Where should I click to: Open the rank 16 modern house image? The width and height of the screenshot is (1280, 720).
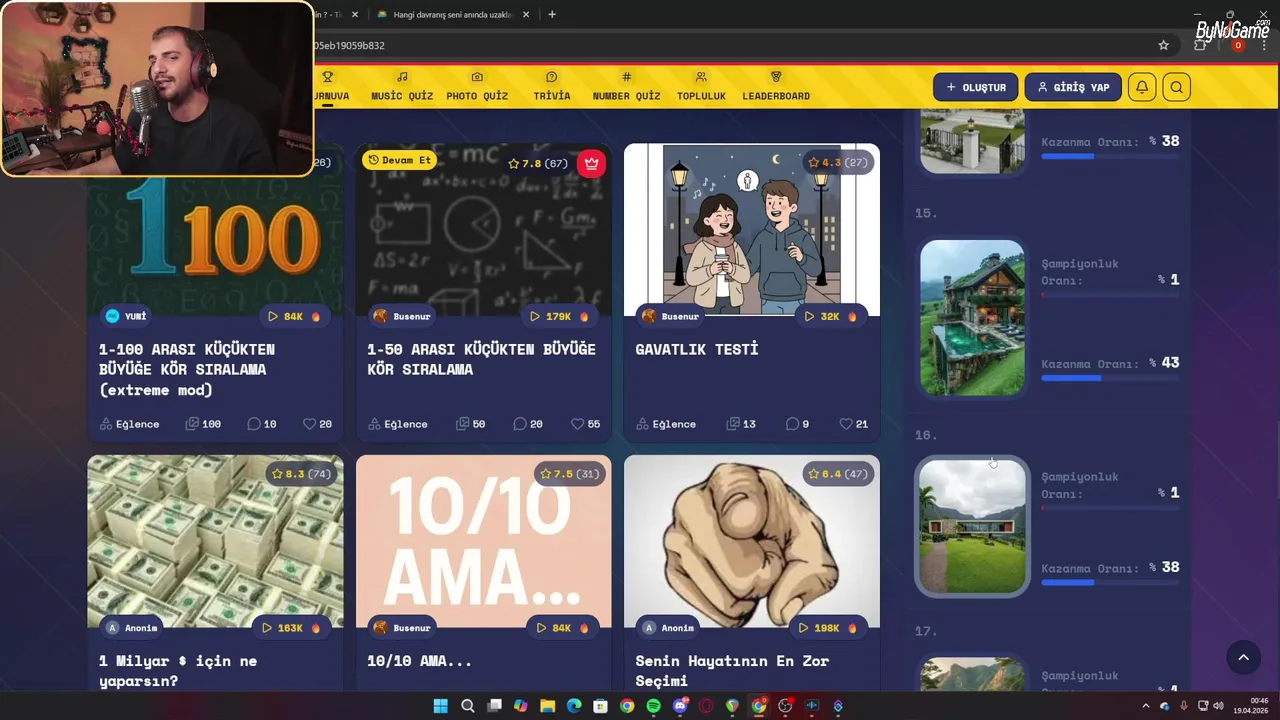[x=972, y=526]
